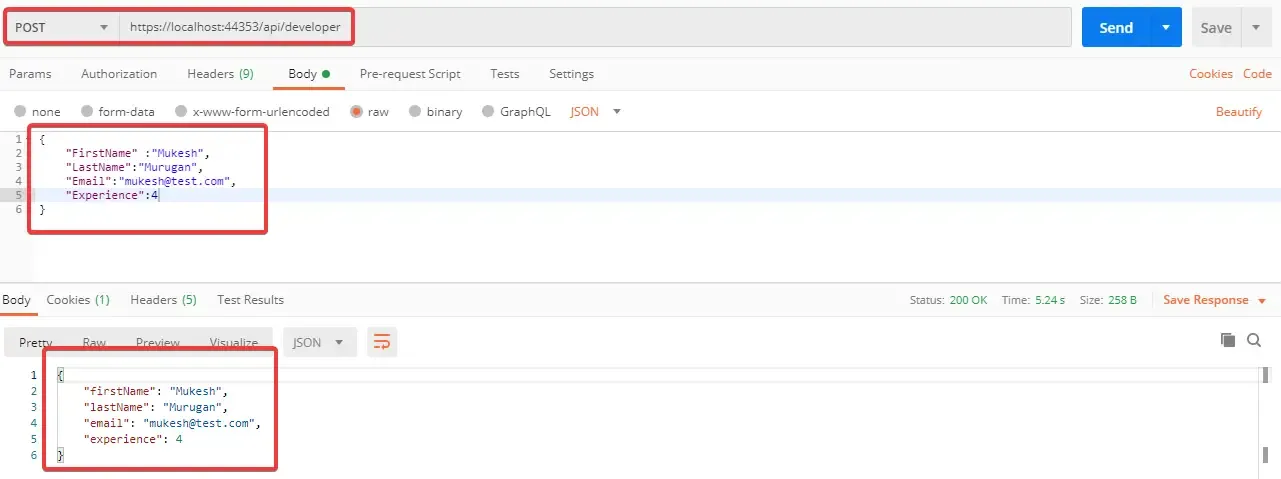Viewport: 1281px width, 479px height.
Task: Switch response view to Visualize
Action: pos(234,342)
